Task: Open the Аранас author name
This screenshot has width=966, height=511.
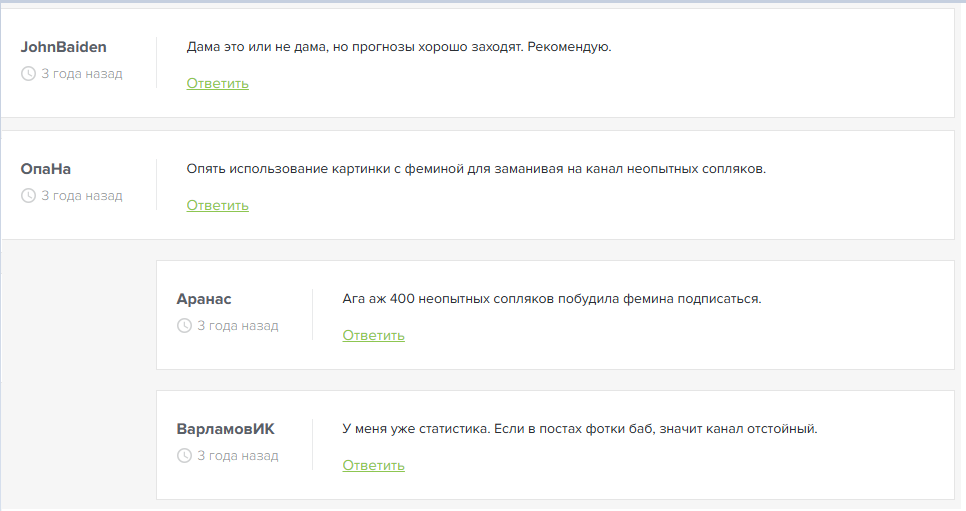Action: click(x=204, y=299)
